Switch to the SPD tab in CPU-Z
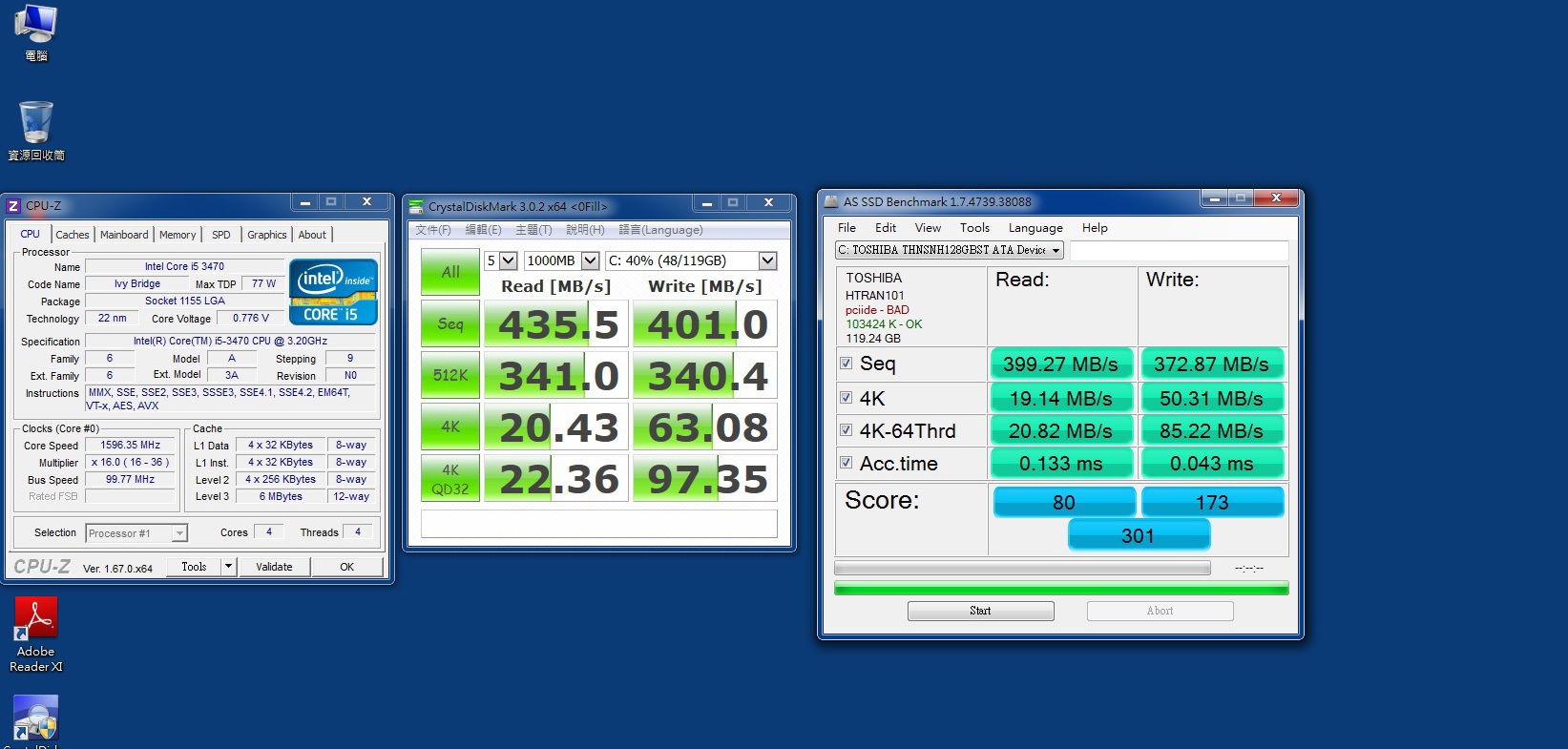Viewport: 1568px width, 749px height. click(221, 235)
